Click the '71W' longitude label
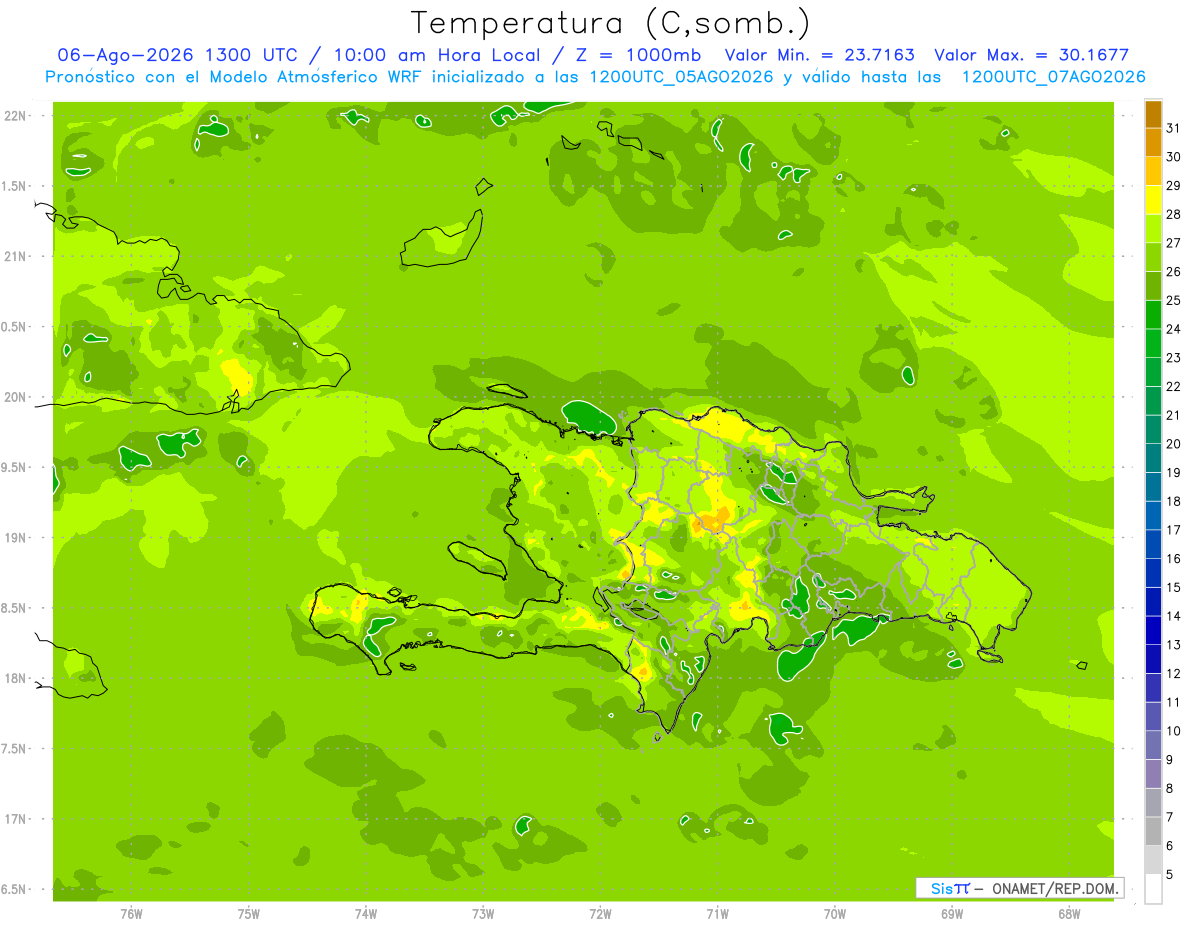Screen dimensions: 1200x927 tap(717, 913)
